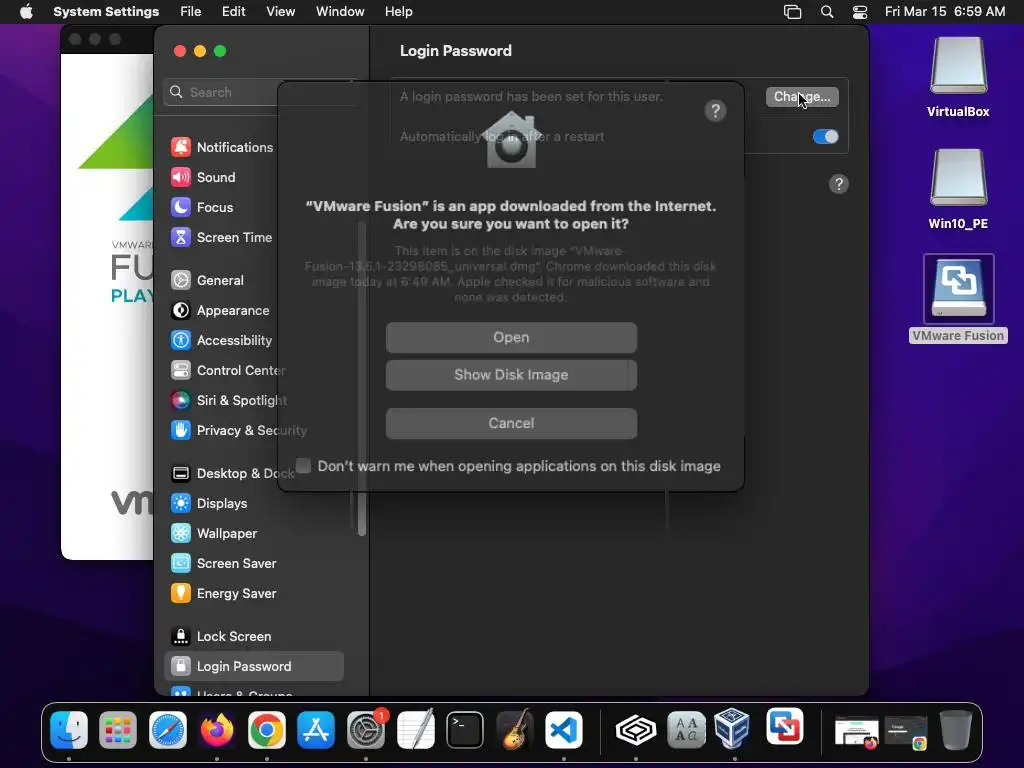
Task: Select Screen Time in the sidebar
Action: coord(221,237)
